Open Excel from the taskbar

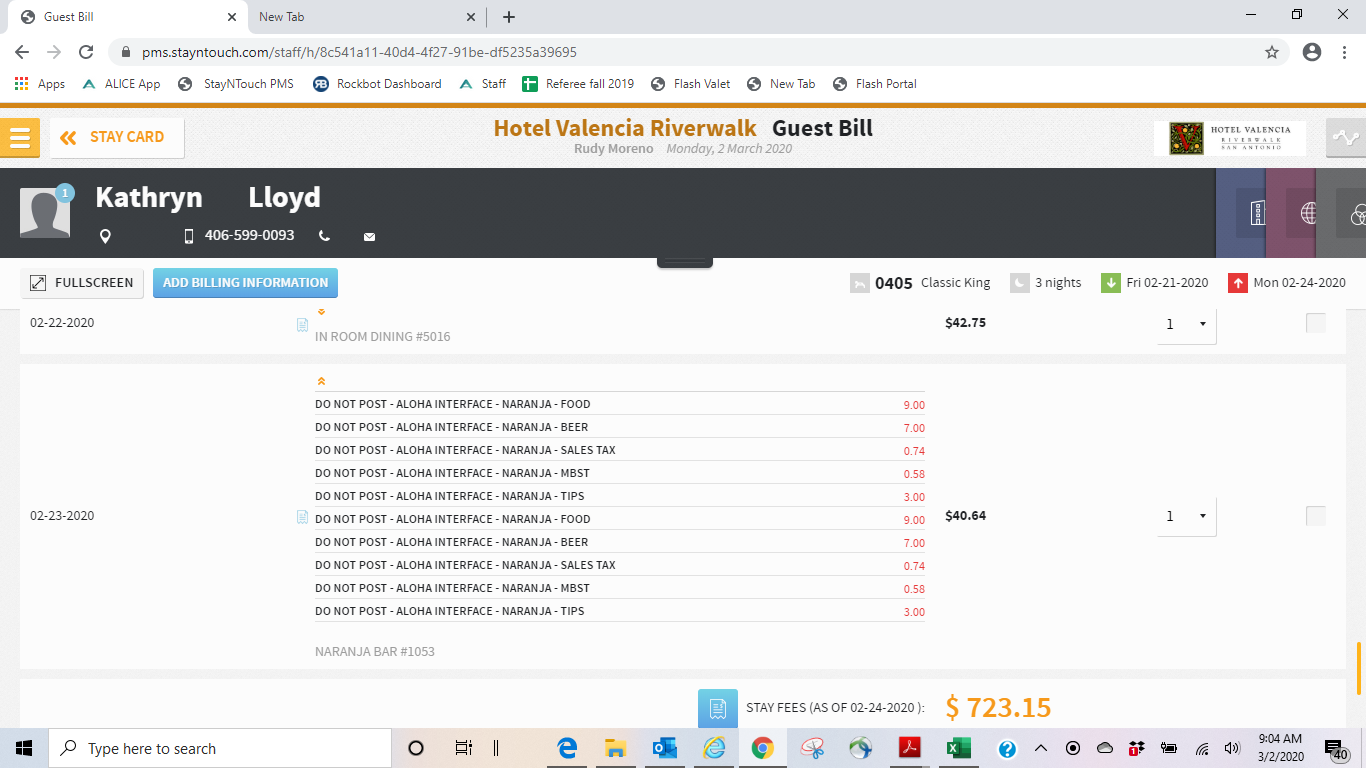[958, 748]
